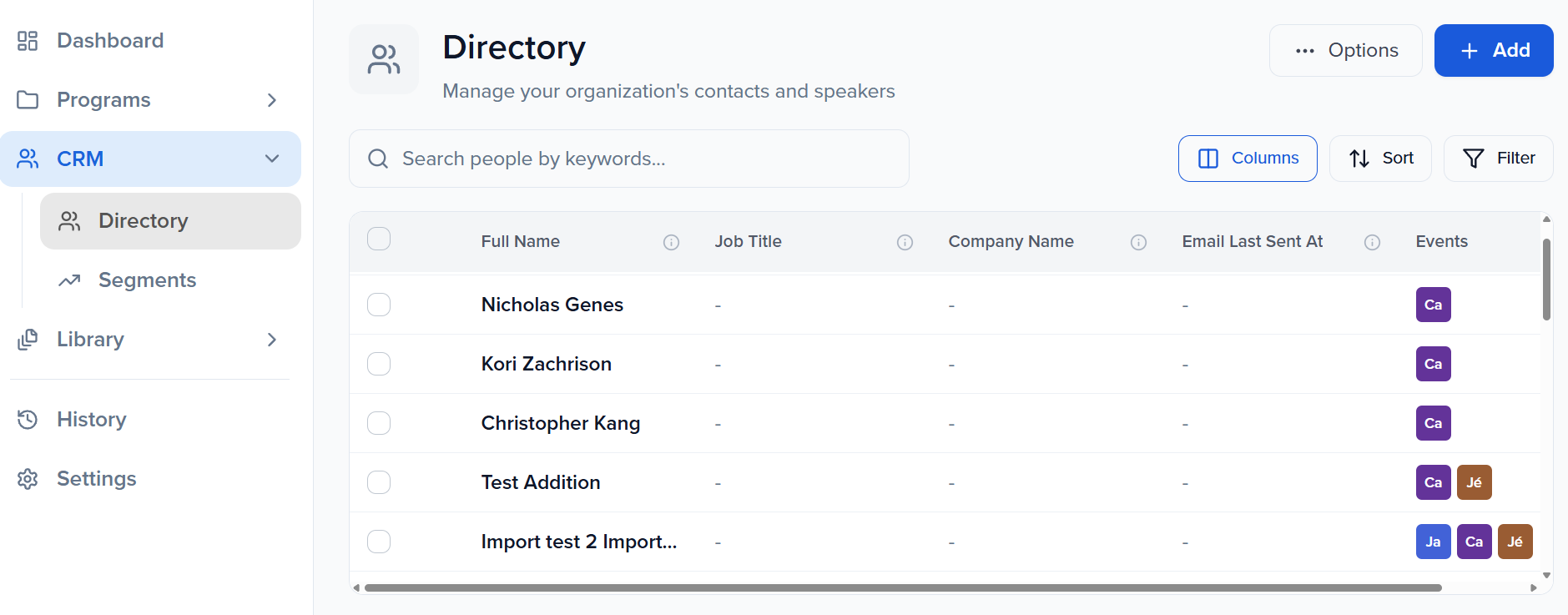Click the blue Add button

1493,51
